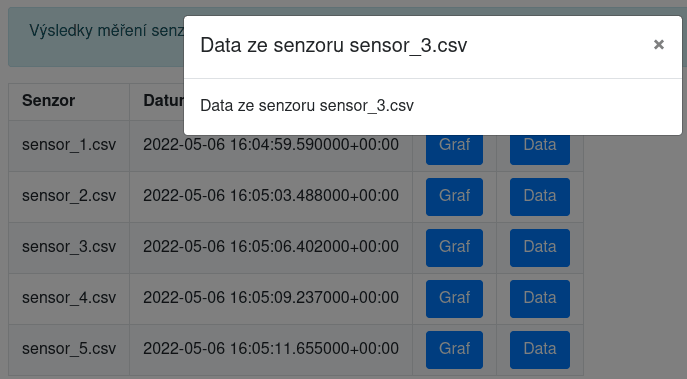
Task: Select the 16:05:11.655000 timestamp cell
Action: tap(271, 350)
